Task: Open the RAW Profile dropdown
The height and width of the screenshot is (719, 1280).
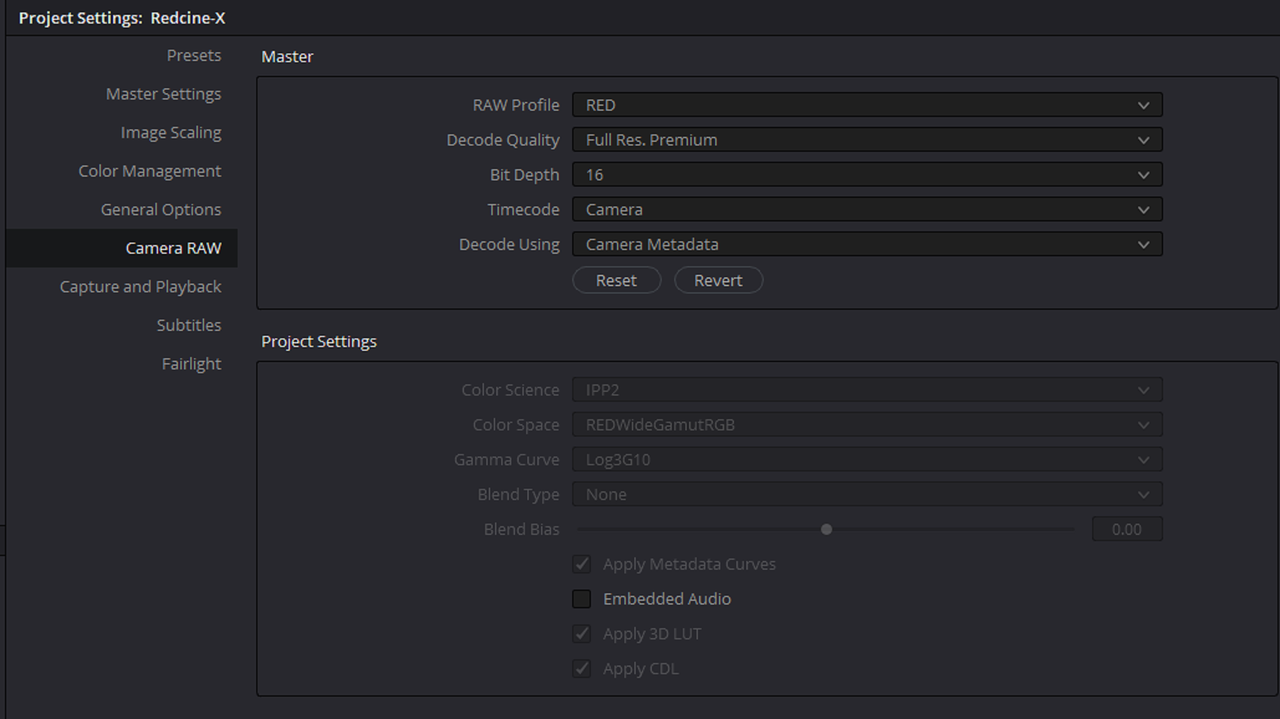Action: pos(867,105)
